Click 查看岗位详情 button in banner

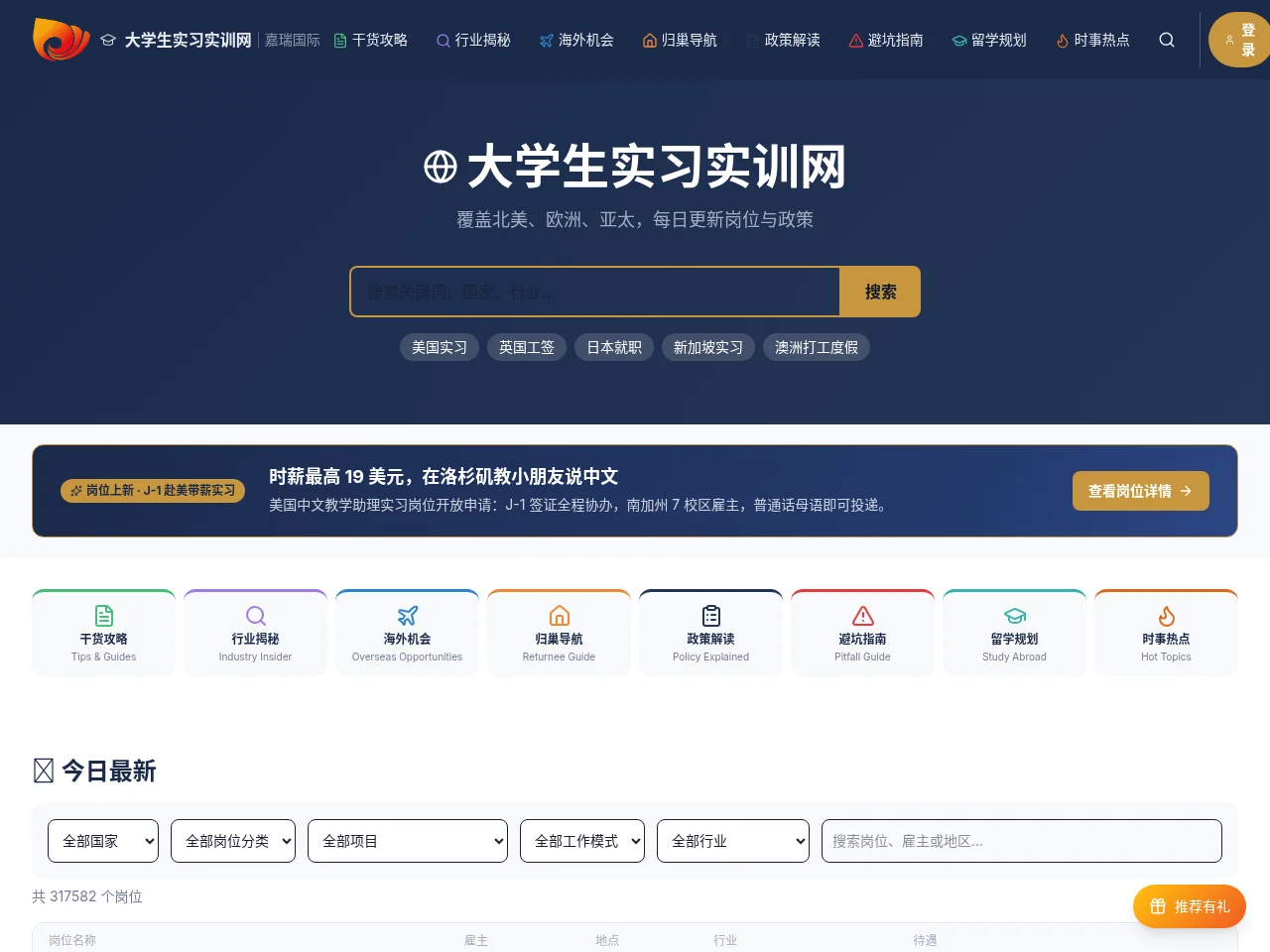click(1141, 491)
